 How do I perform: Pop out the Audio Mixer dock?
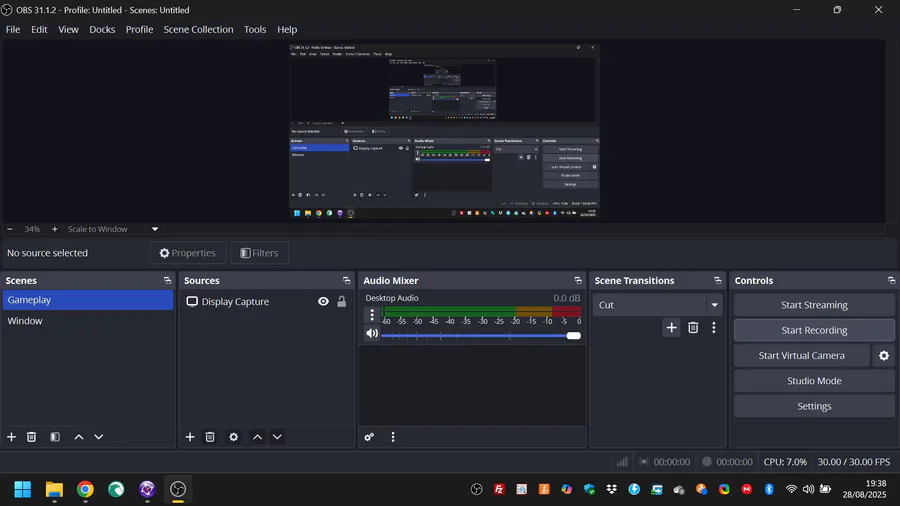click(578, 281)
